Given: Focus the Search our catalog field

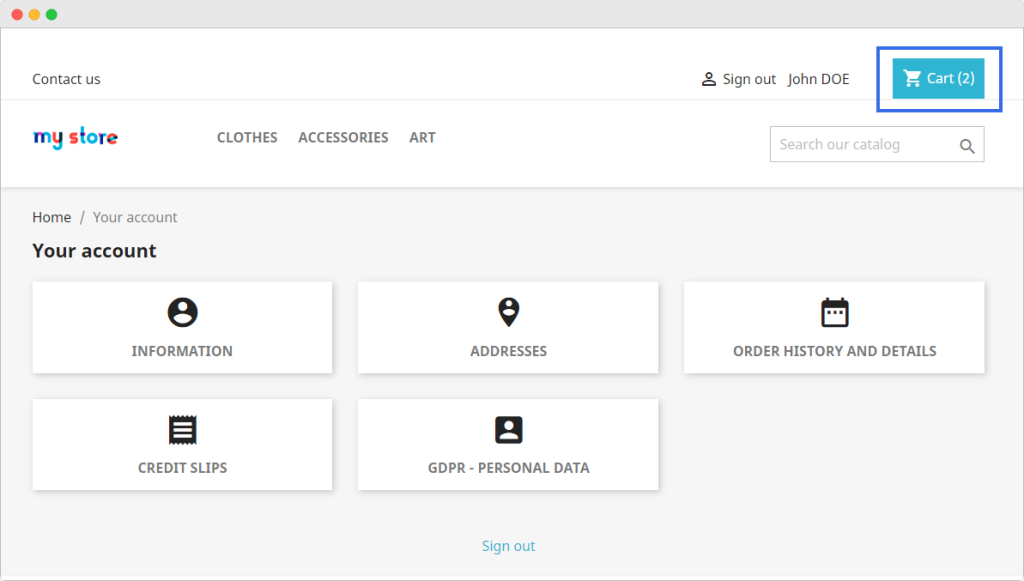Looking at the screenshot, I should pos(860,145).
